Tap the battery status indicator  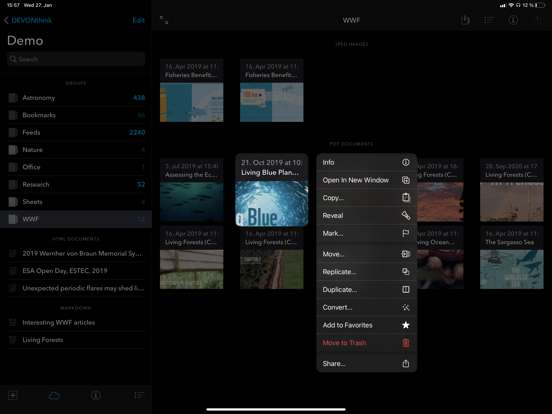(x=540, y=5)
